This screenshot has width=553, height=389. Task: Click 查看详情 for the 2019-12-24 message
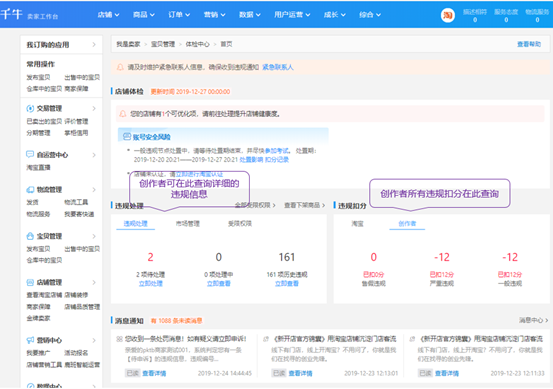[x=154, y=373]
